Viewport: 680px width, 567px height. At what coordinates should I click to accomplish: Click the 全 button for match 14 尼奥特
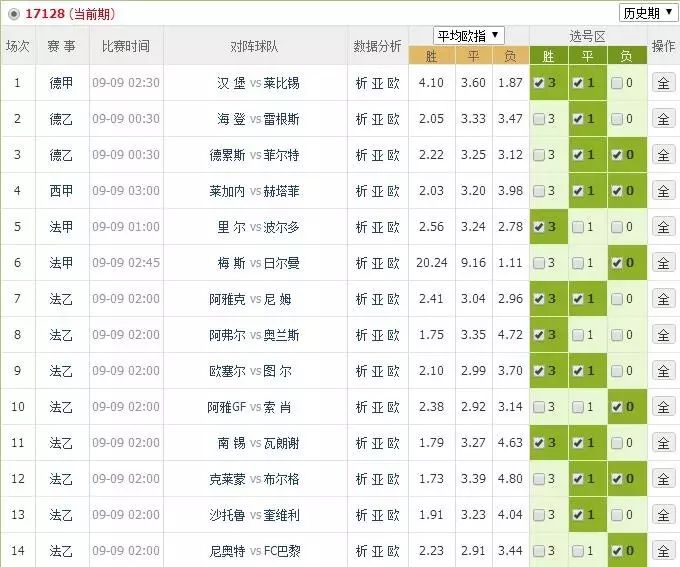(663, 551)
